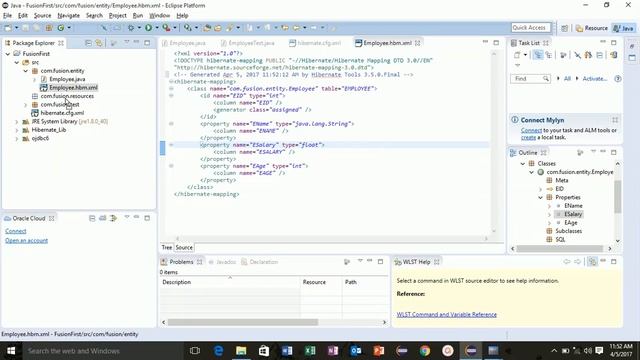Open the Navigate menu
This screenshot has width=640, height=360.
coord(69,16)
